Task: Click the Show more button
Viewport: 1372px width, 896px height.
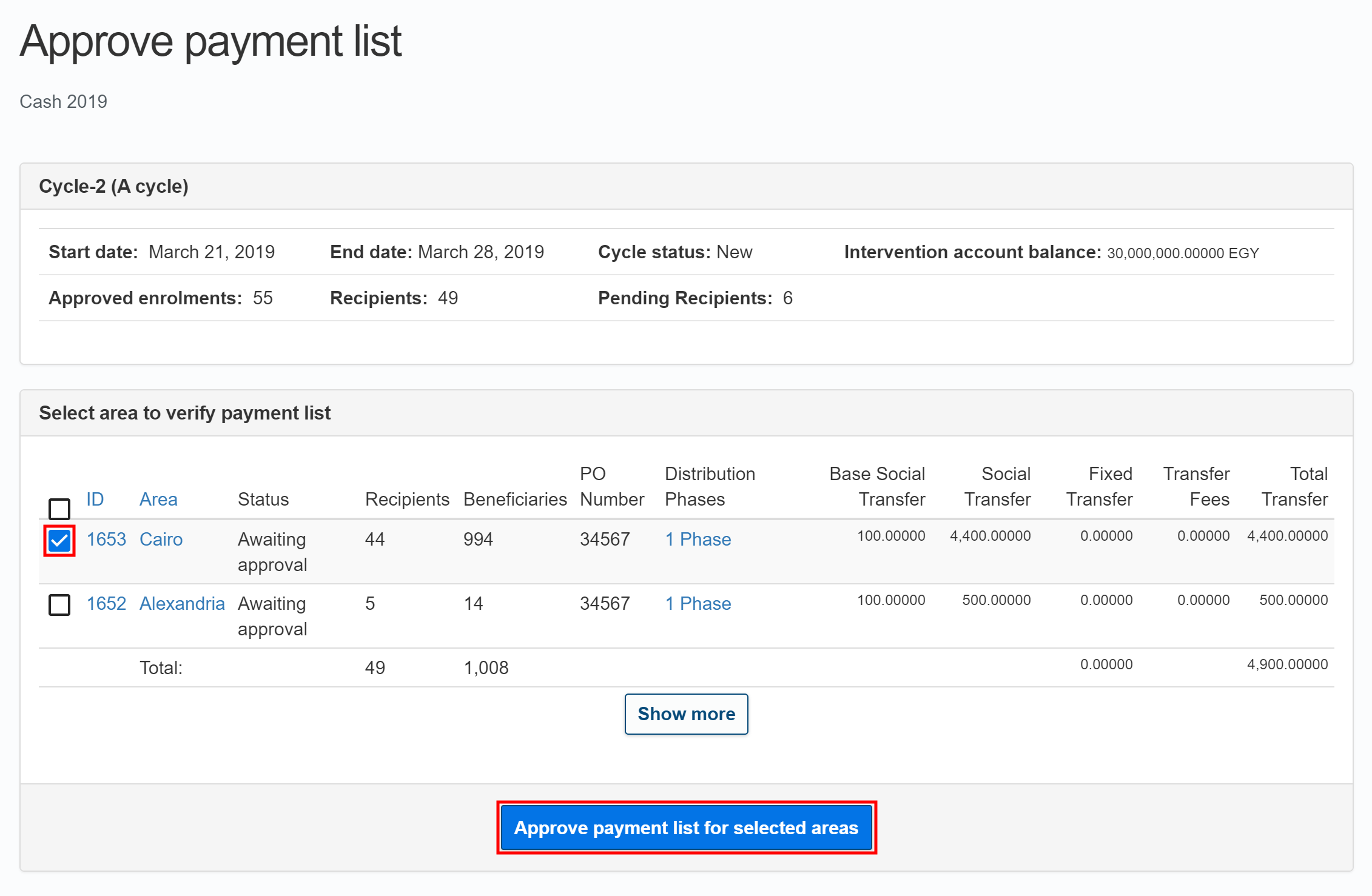Action: tap(686, 714)
